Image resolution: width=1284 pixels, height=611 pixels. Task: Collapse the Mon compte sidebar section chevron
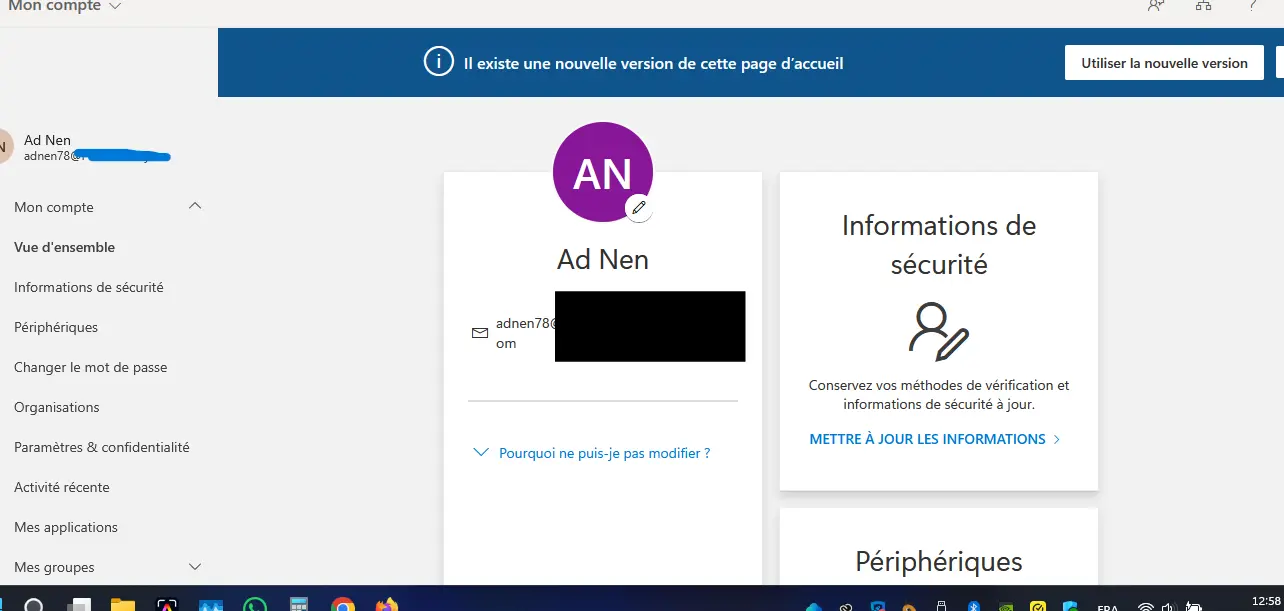pos(195,206)
